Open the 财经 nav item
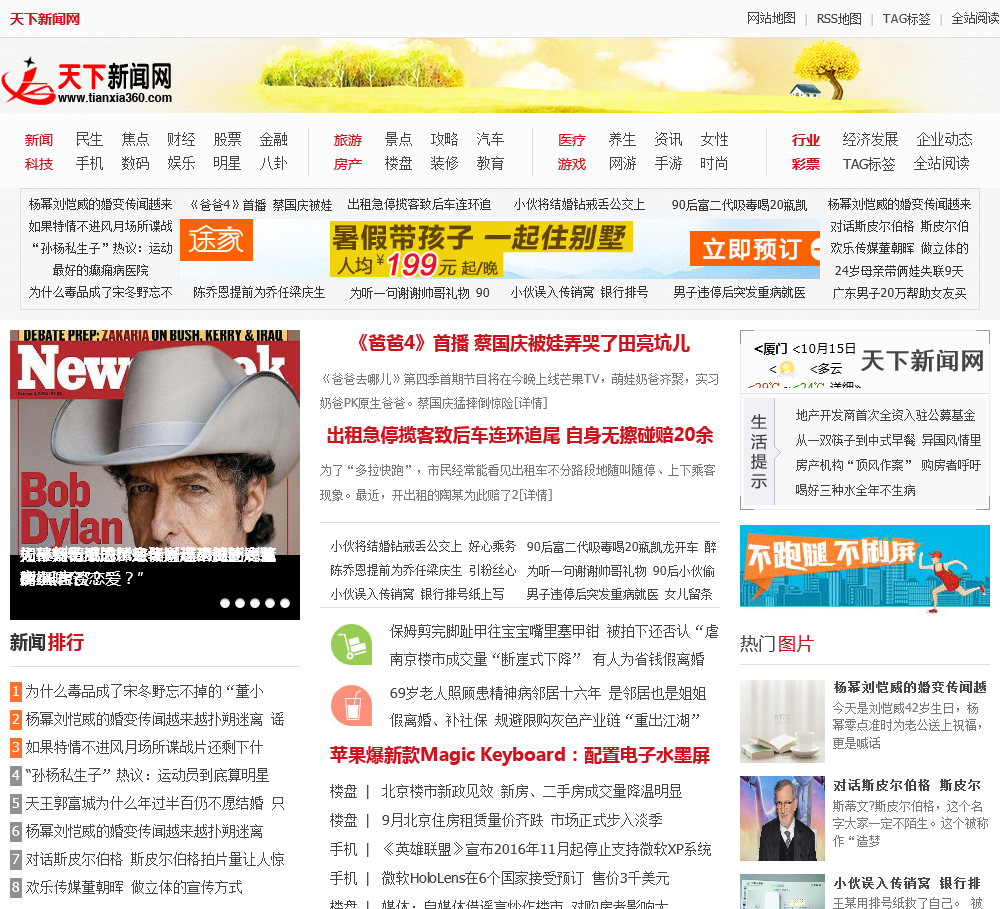This screenshot has height=909, width=1000. pos(181,139)
